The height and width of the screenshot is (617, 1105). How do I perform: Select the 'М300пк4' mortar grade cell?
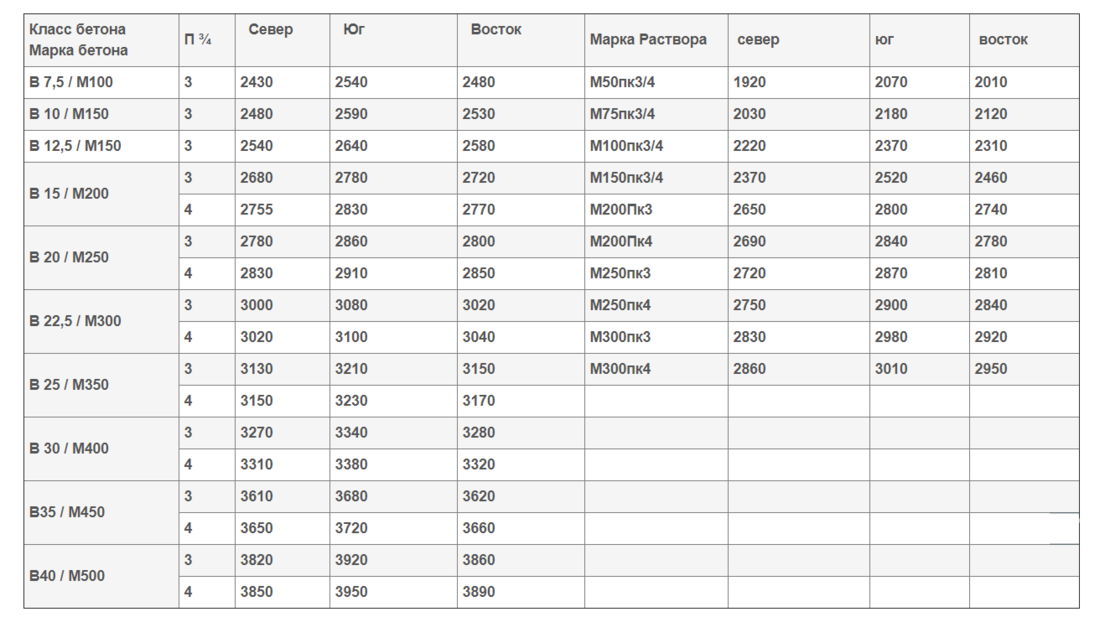click(656, 369)
